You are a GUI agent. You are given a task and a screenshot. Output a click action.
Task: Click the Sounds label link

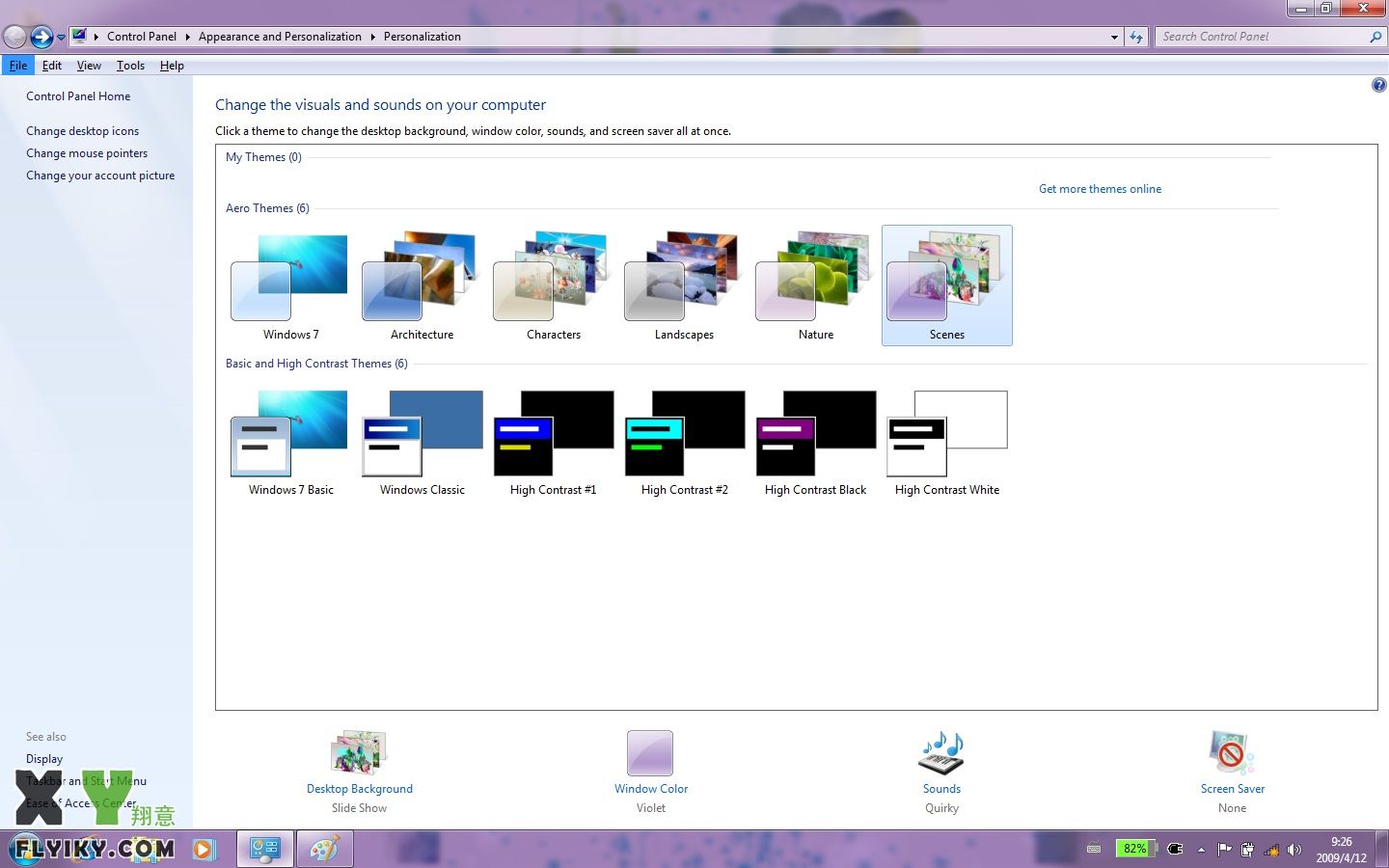coord(942,789)
